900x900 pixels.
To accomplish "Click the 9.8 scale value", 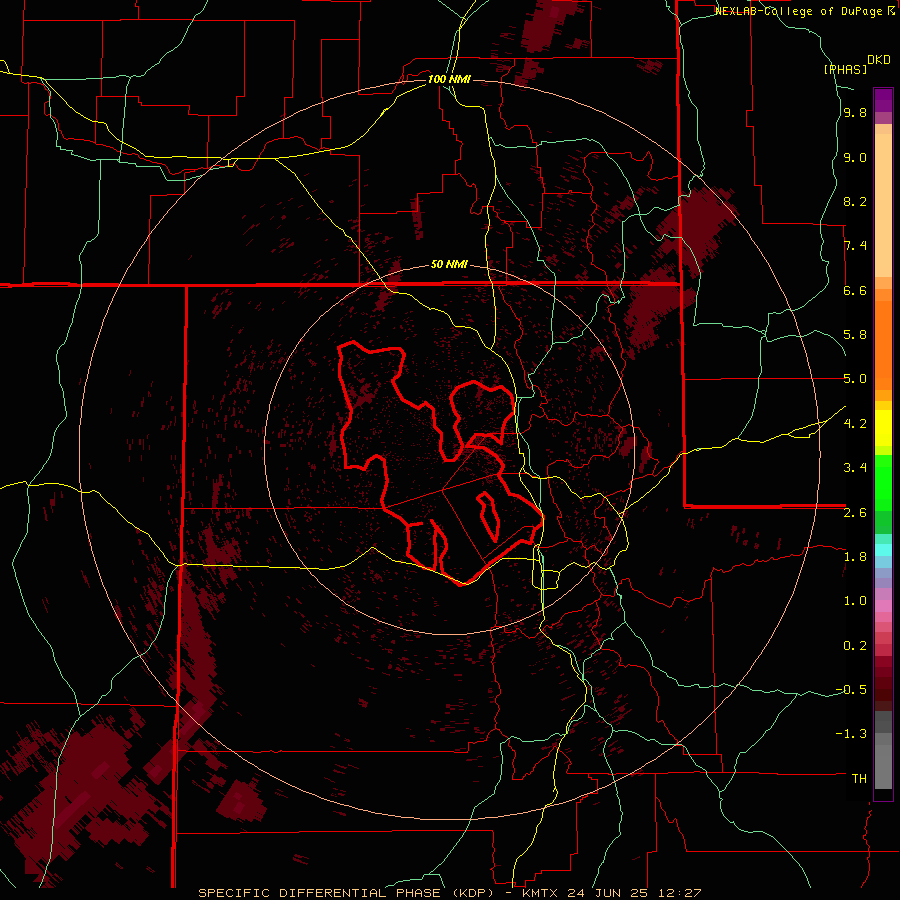I will (855, 112).
